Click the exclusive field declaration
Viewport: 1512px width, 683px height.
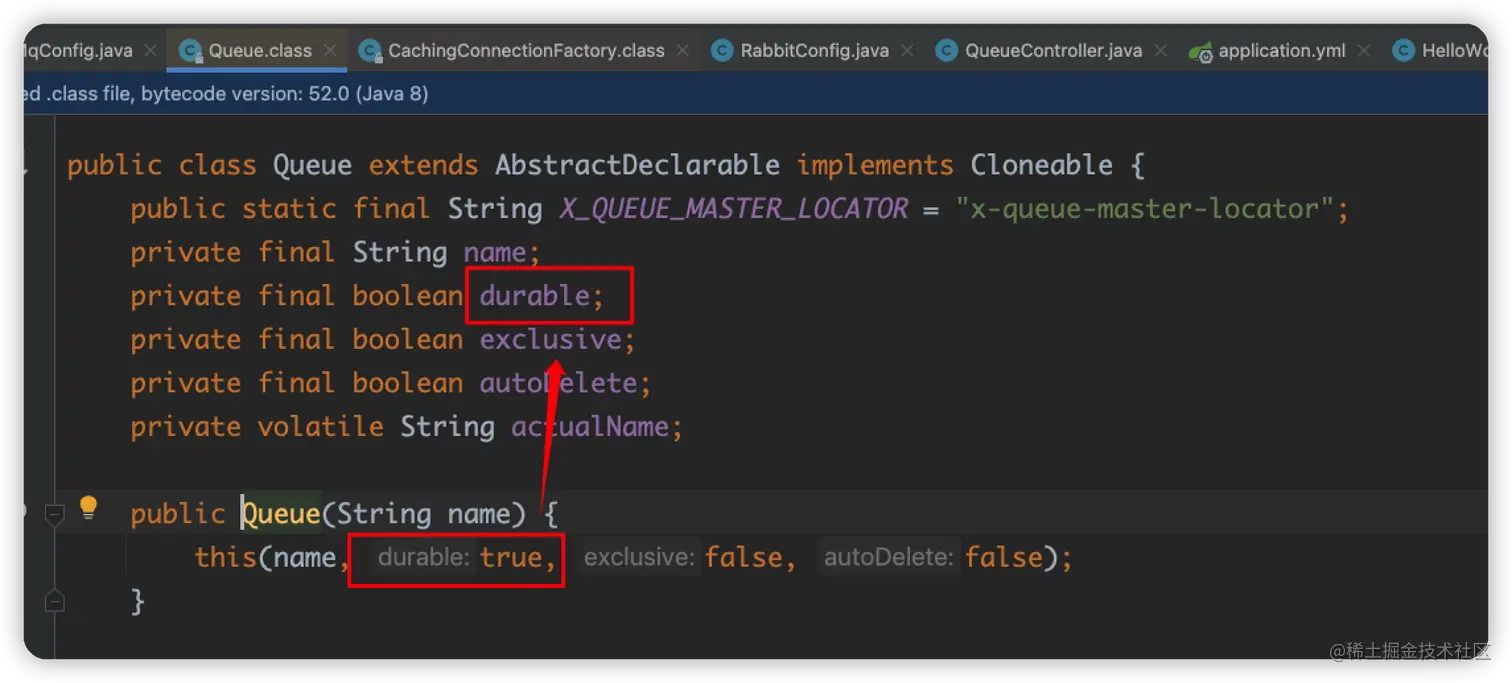click(551, 340)
